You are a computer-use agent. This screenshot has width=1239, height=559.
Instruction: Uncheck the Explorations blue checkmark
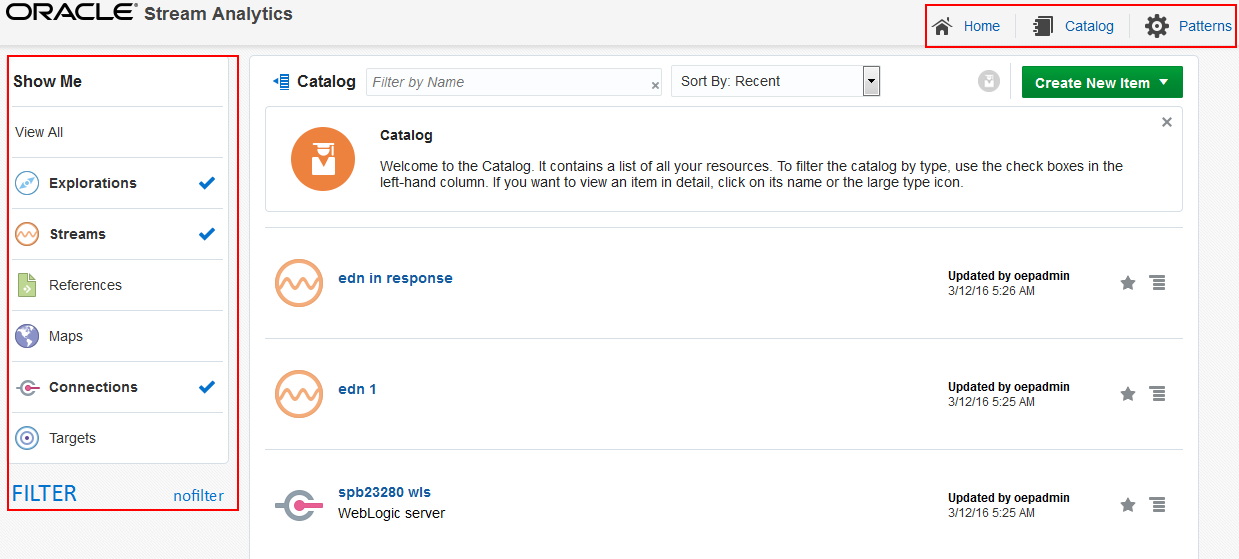click(x=207, y=183)
